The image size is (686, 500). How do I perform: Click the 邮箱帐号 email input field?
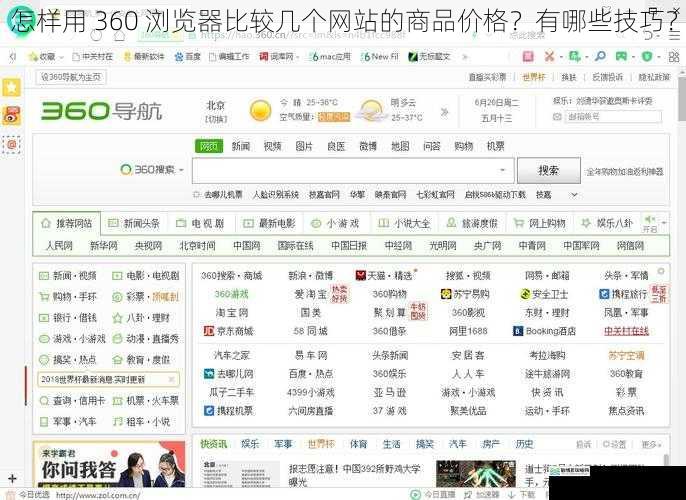(x=613, y=117)
